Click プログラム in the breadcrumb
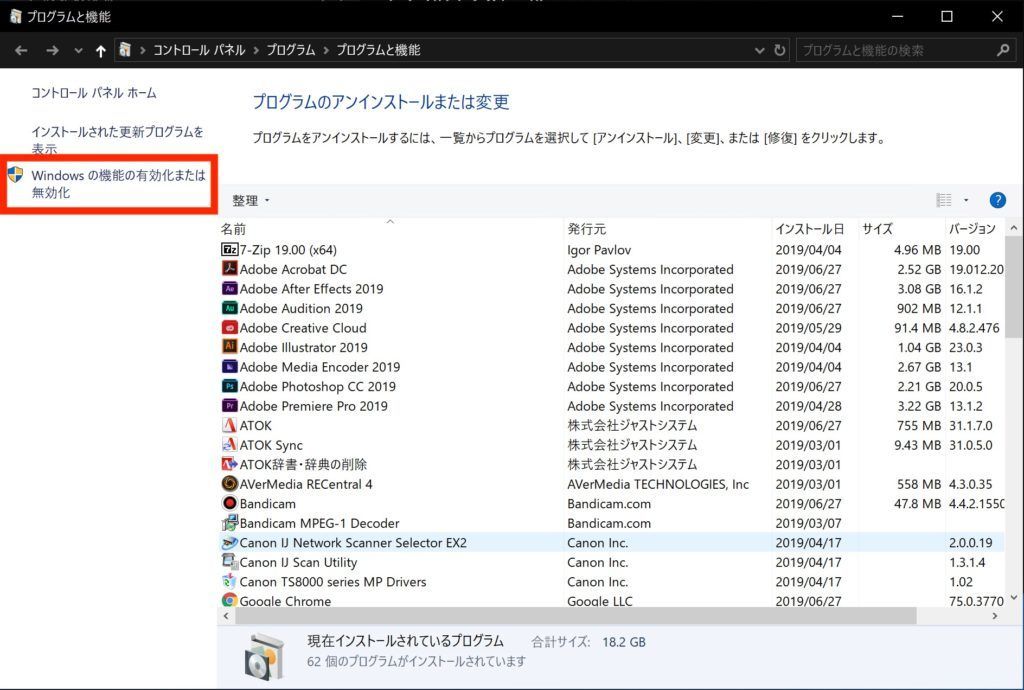 291,50
